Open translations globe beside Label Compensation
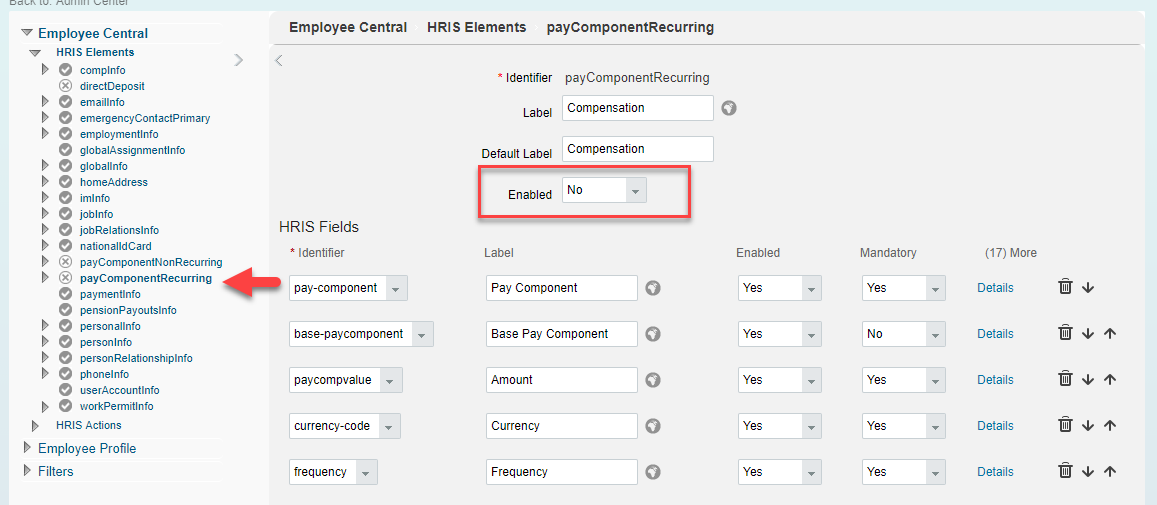Screen dimensions: 1157x505 [x=729, y=108]
